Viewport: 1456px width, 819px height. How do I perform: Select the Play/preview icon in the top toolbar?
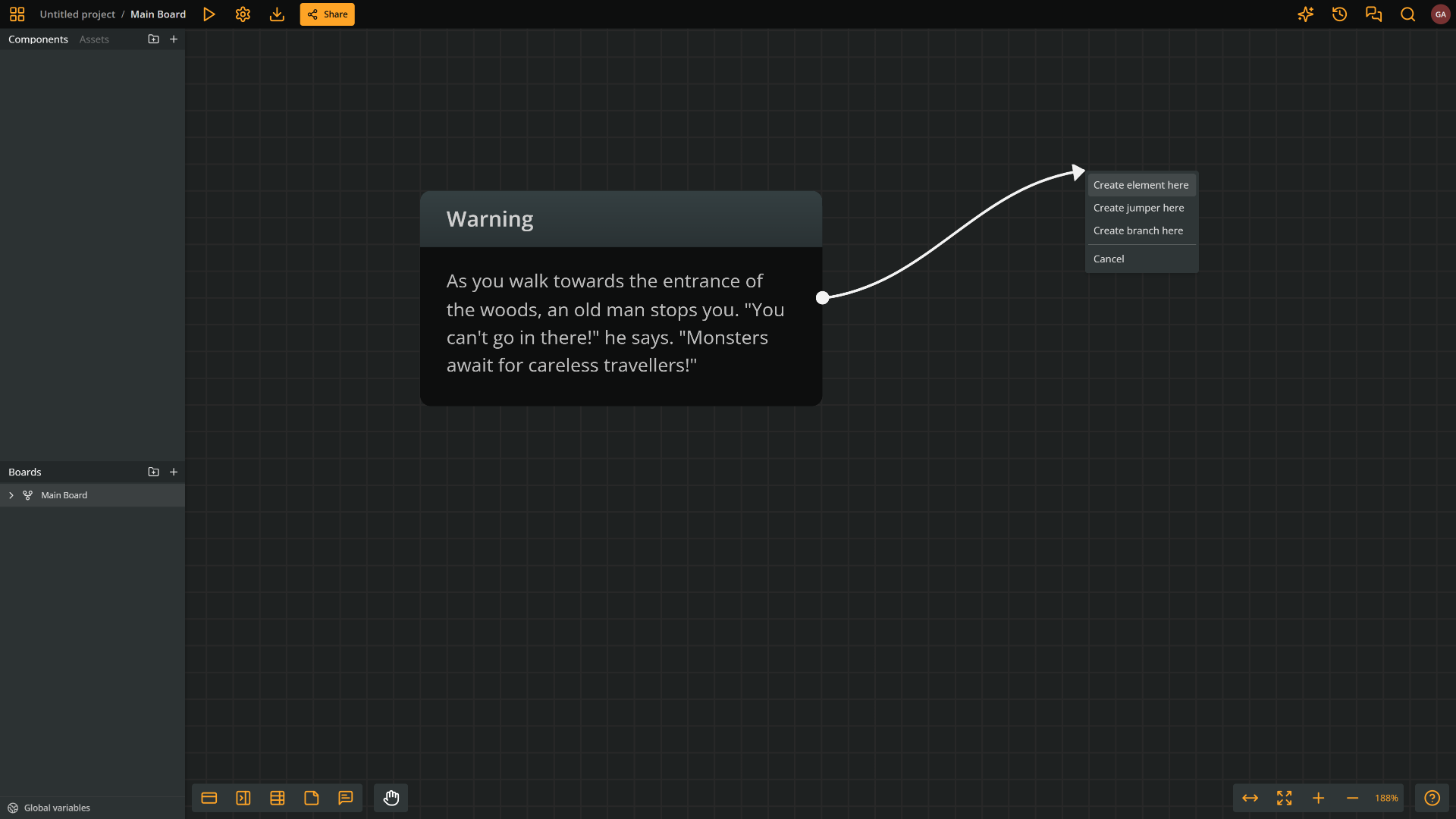[209, 14]
